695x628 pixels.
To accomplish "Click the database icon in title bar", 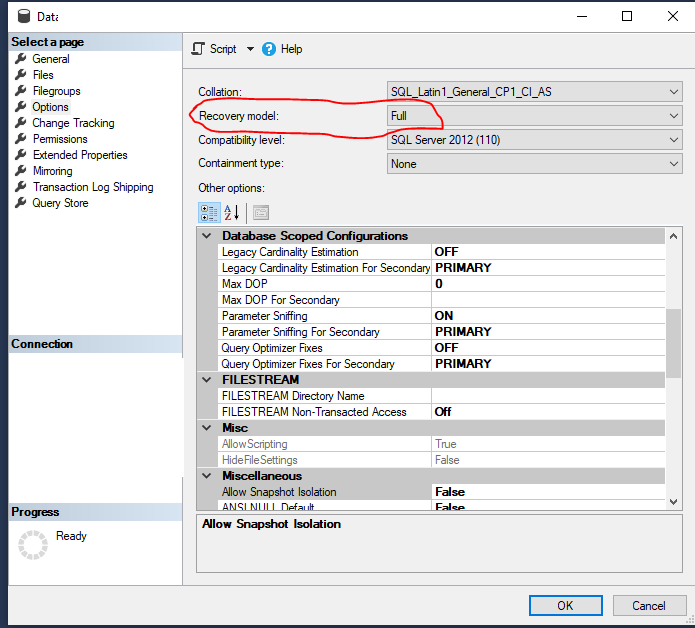I will click(20, 17).
